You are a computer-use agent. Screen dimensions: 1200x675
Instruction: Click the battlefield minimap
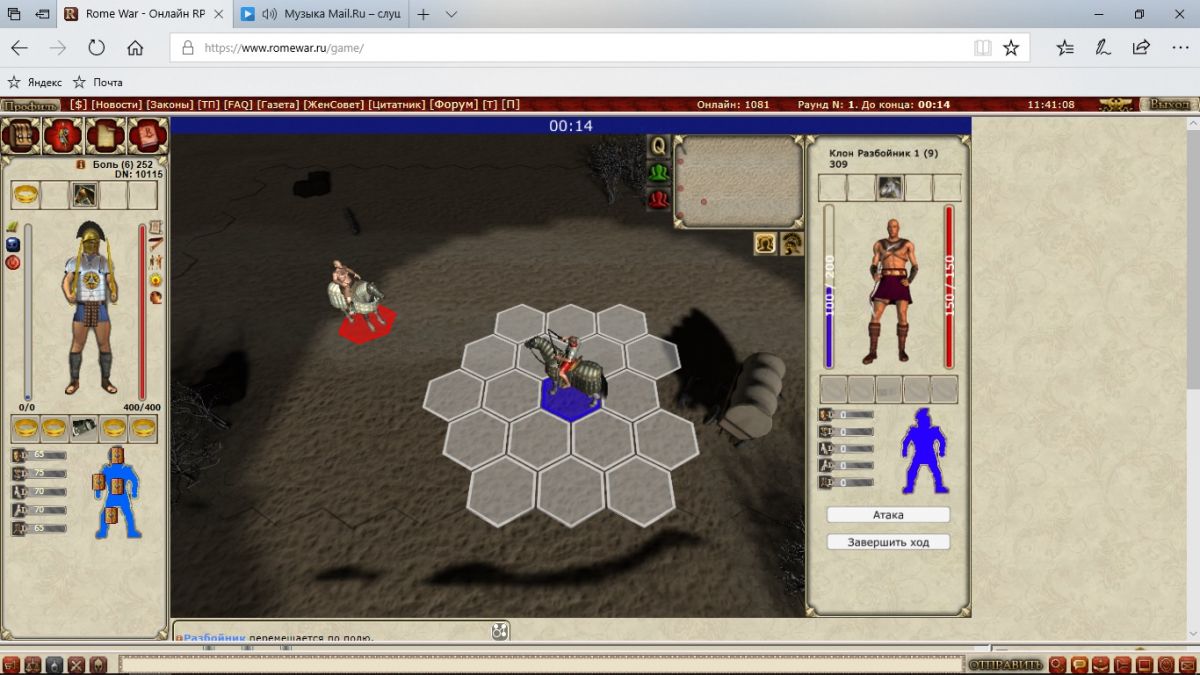coord(738,180)
